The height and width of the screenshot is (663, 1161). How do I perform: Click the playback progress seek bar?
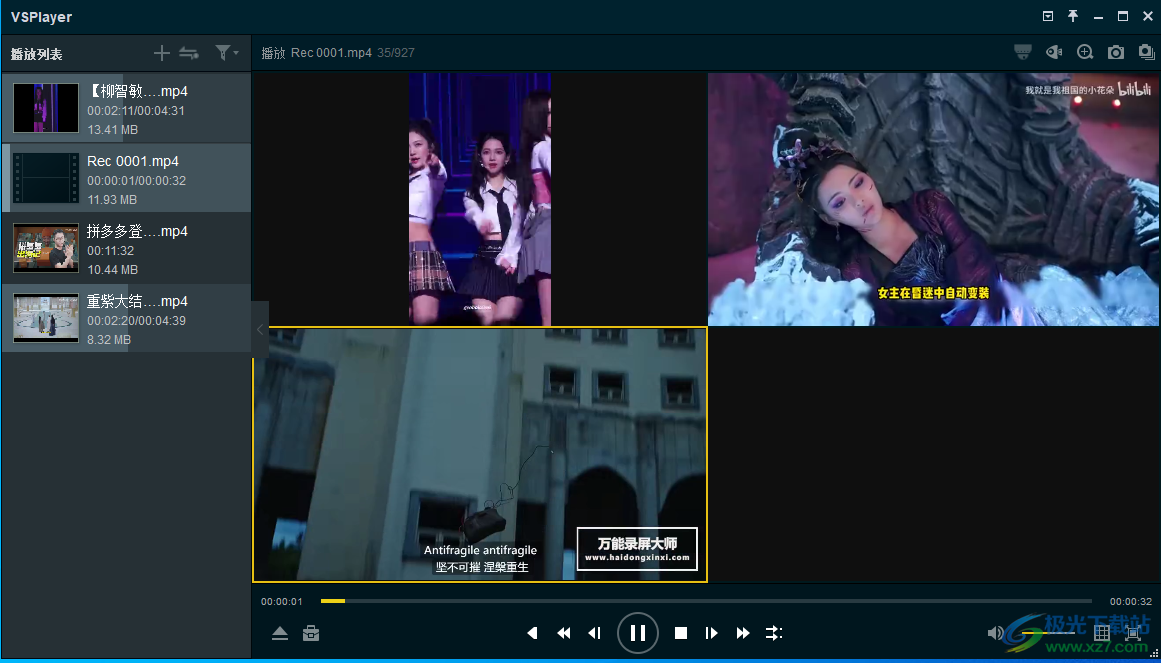coord(700,601)
